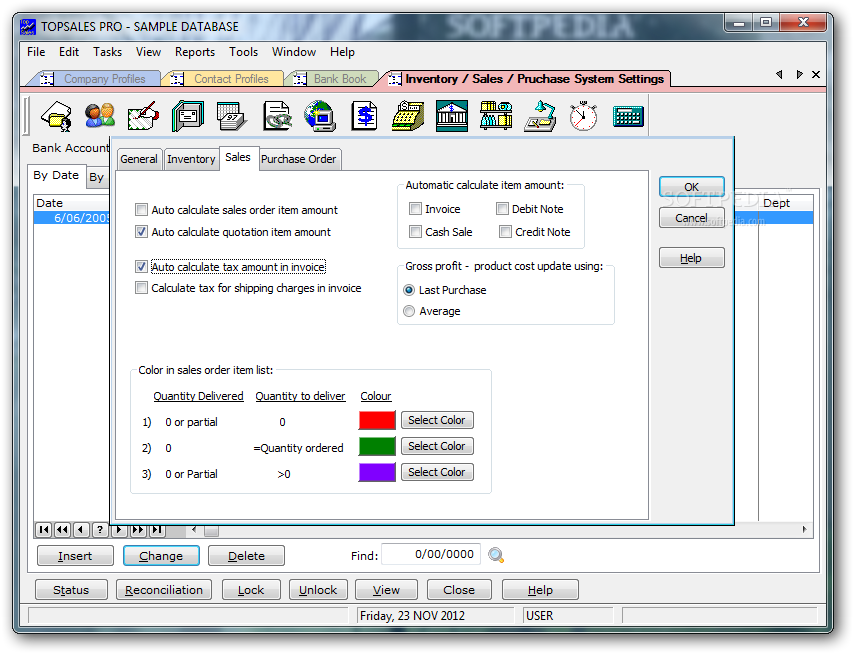The height and width of the screenshot is (654, 854).
Task: Click the red colour swatch
Action: tap(377, 420)
